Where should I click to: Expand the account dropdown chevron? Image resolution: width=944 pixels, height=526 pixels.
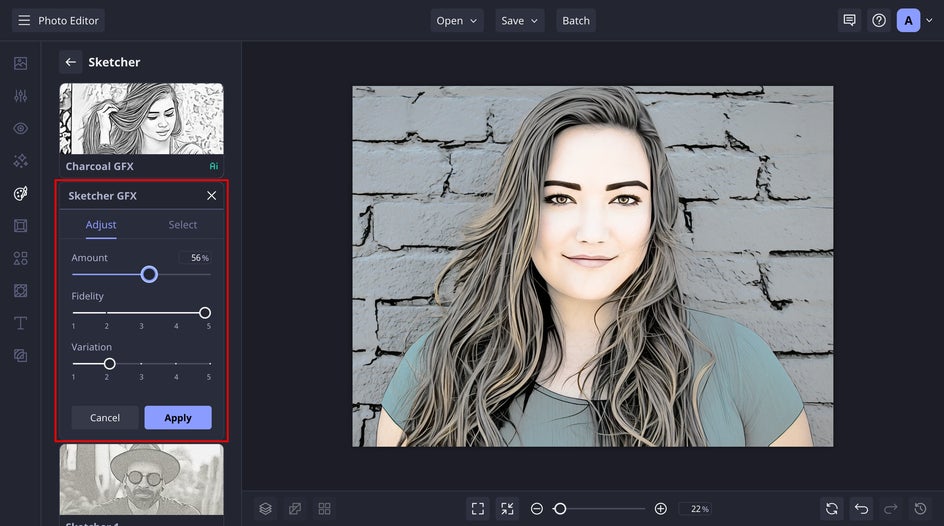coord(929,20)
